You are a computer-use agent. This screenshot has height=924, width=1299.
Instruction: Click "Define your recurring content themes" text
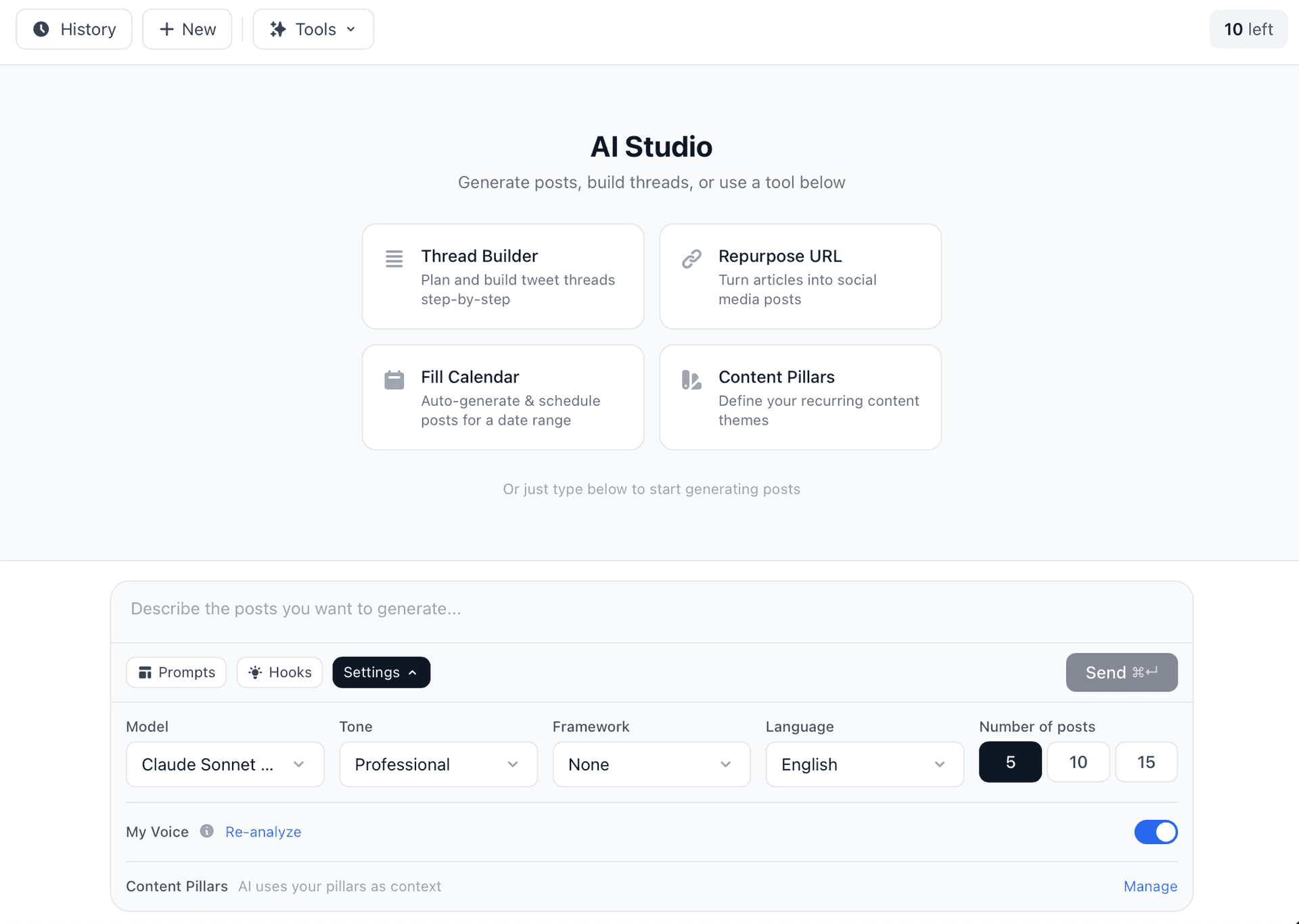click(x=819, y=411)
